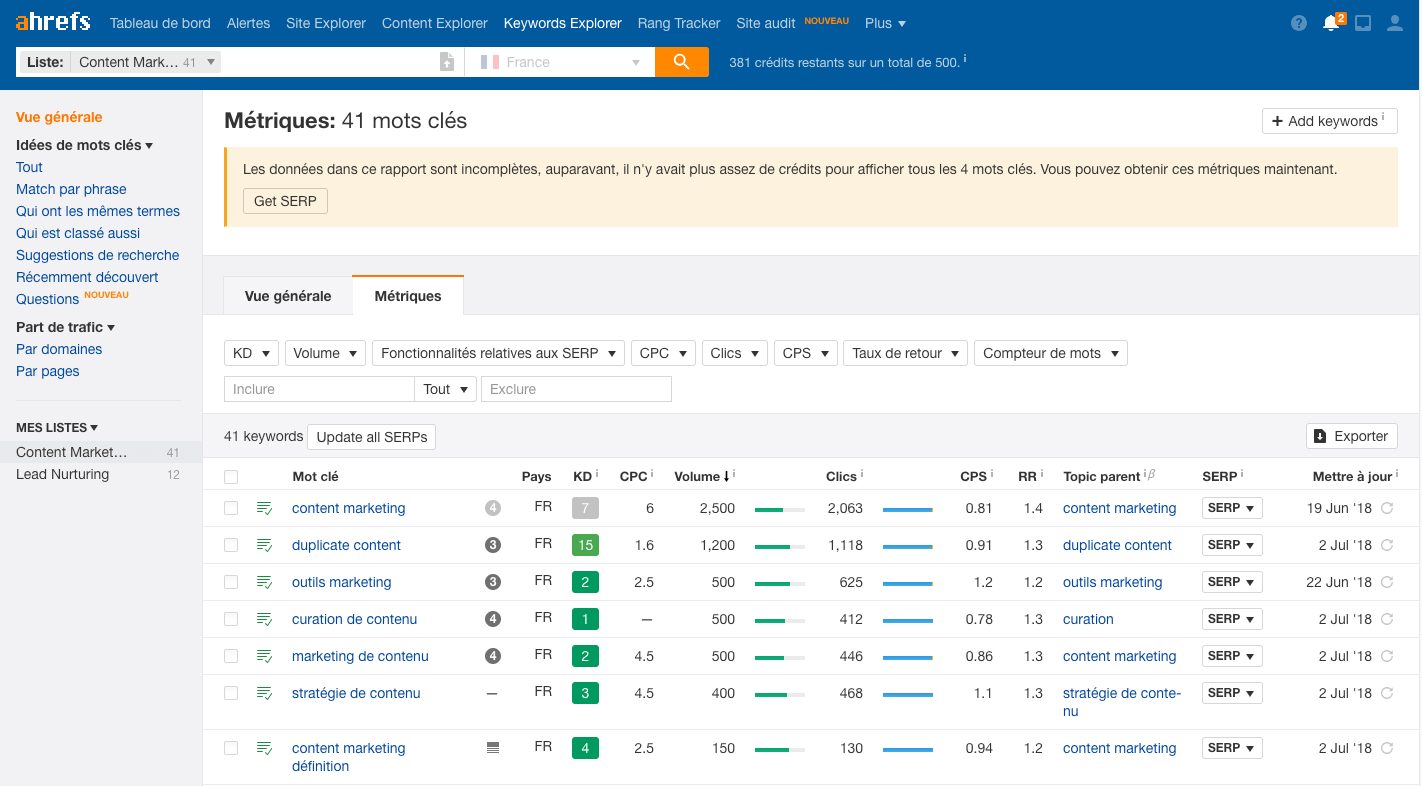Click the list icon for content marketing
The height and width of the screenshot is (786, 1422).
coord(264,508)
